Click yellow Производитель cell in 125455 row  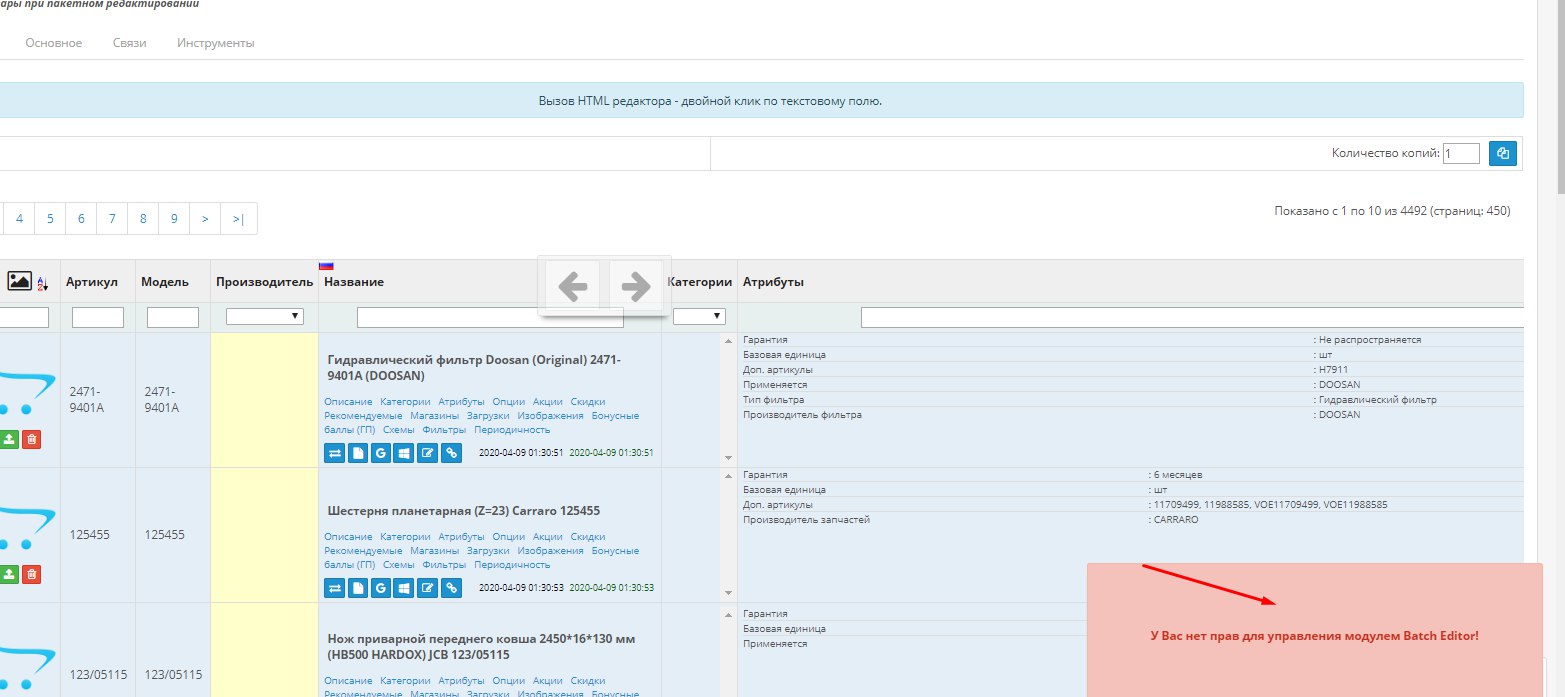(x=265, y=534)
